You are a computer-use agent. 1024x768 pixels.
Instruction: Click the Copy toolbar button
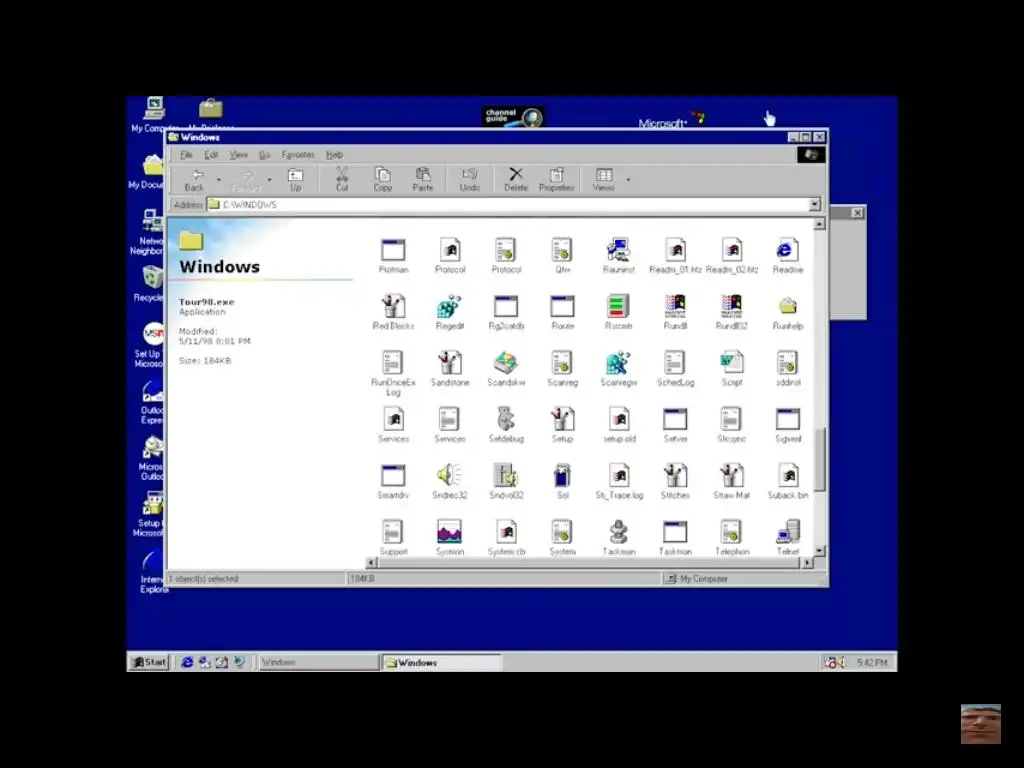point(383,180)
